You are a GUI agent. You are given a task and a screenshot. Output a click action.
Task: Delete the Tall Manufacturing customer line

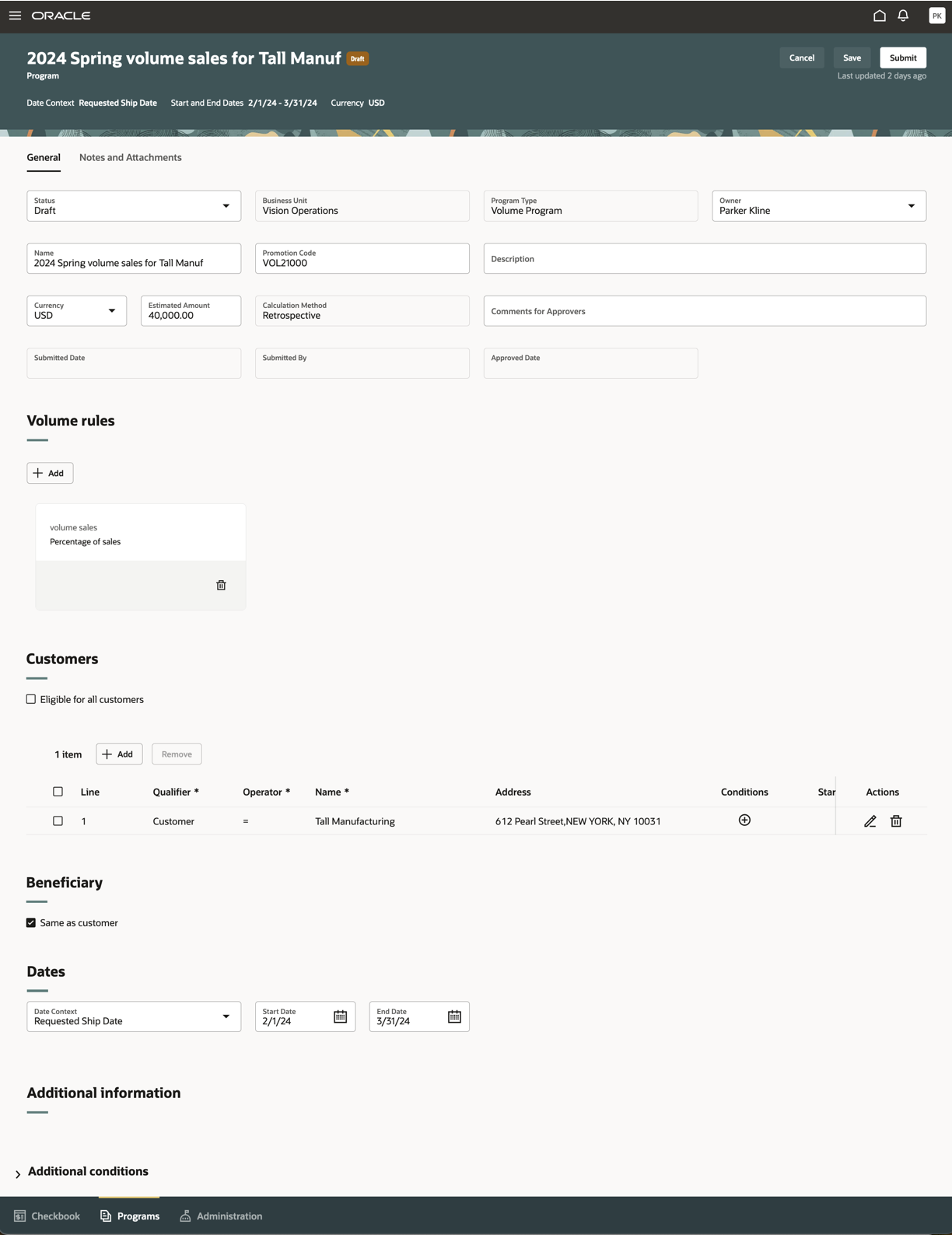click(x=896, y=821)
